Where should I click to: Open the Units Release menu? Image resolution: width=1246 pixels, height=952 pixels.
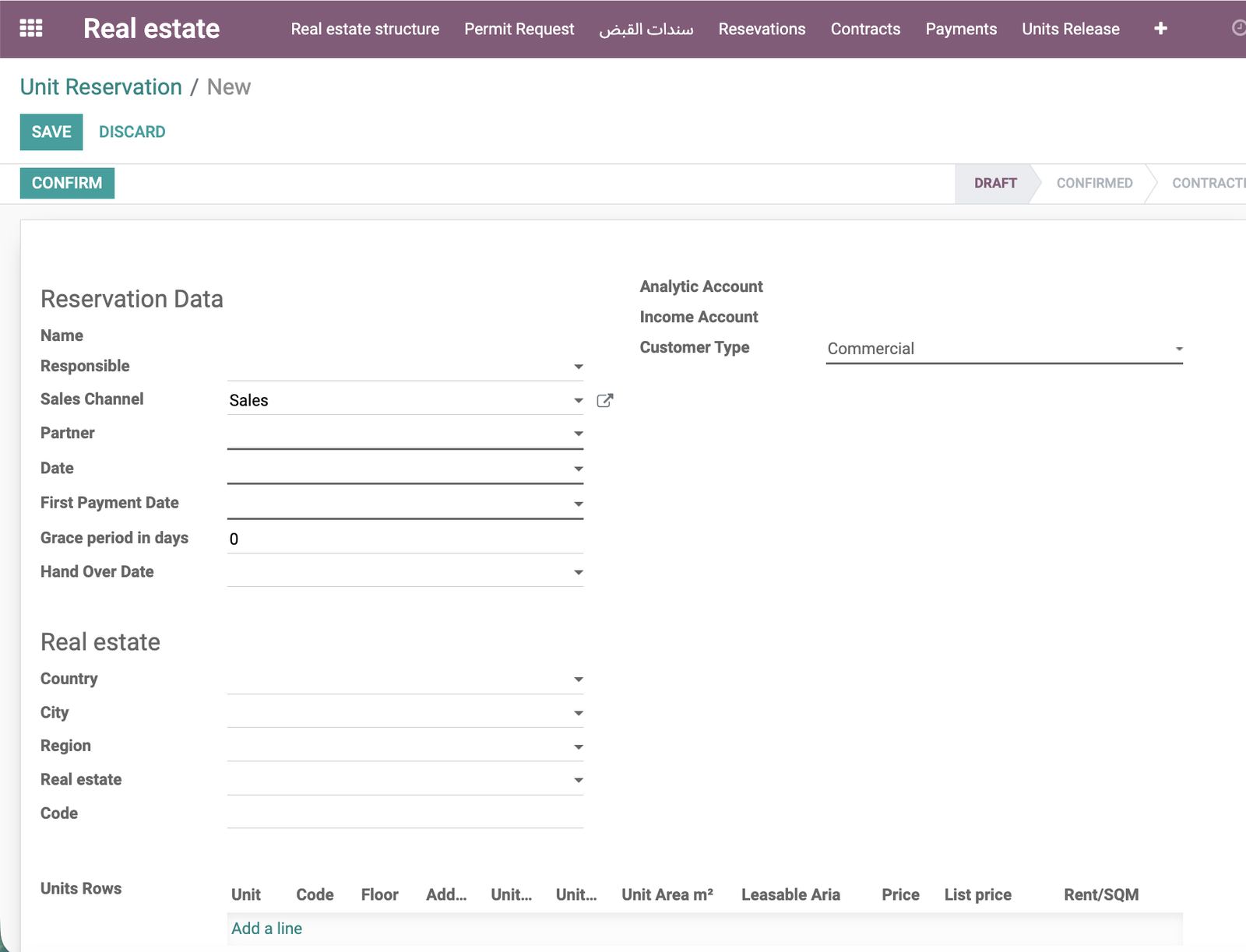click(x=1071, y=29)
